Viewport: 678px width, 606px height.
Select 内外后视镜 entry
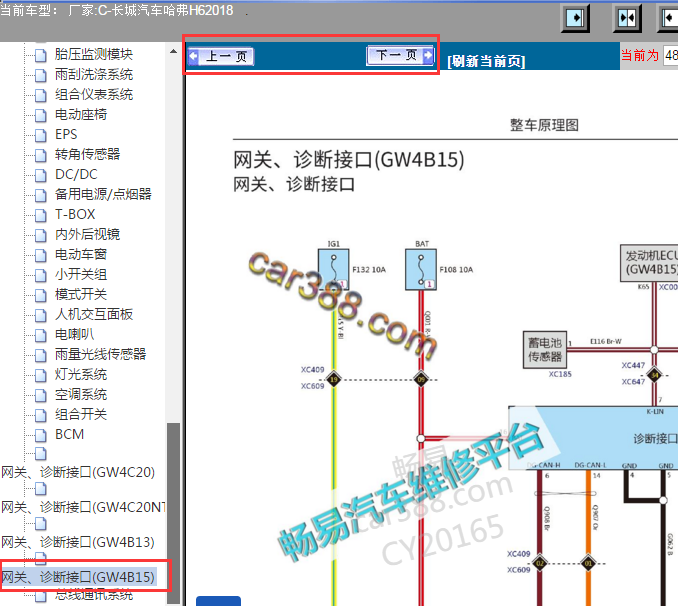pyautogui.click(x=87, y=234)
